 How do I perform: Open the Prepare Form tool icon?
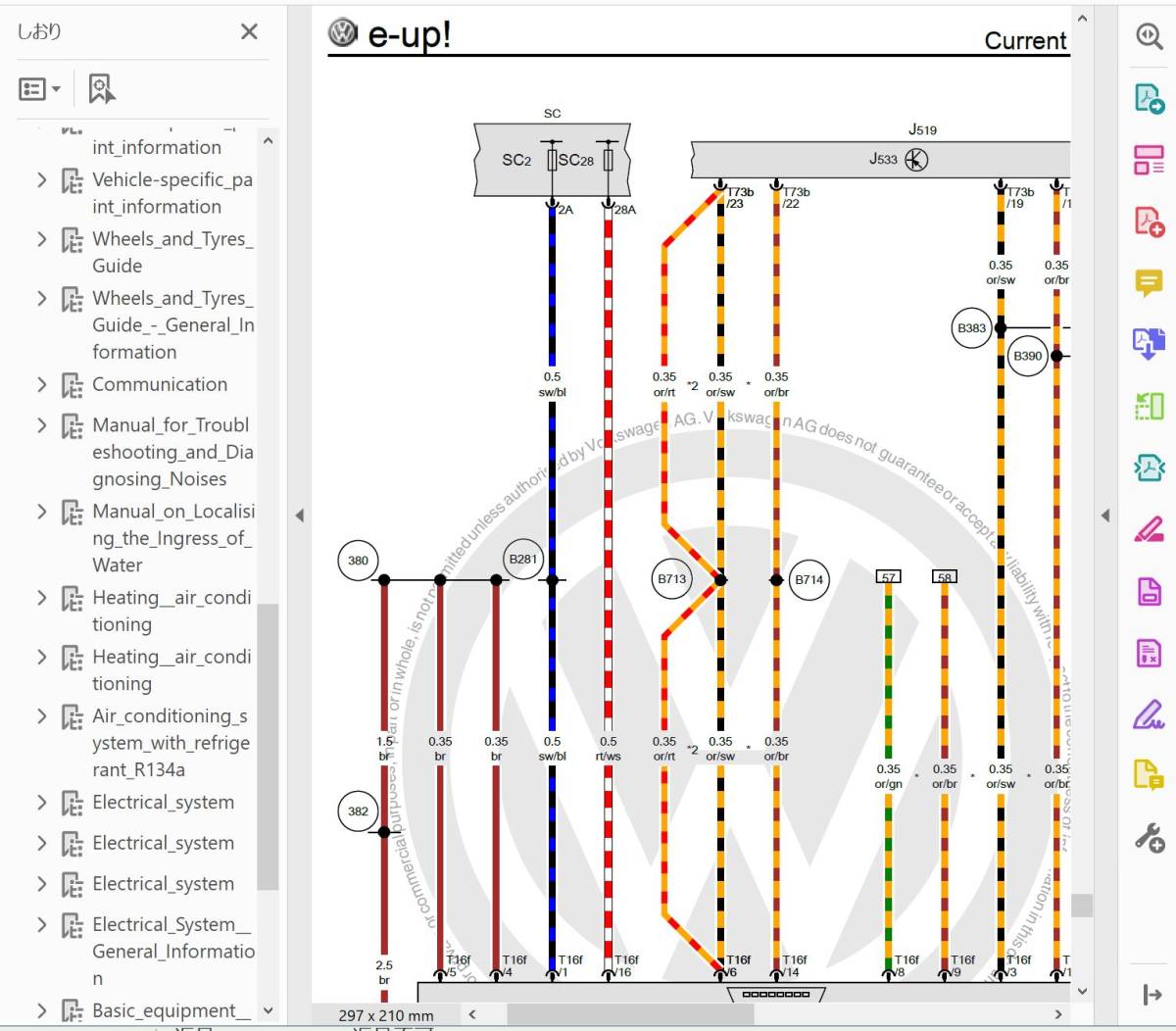1149,591
